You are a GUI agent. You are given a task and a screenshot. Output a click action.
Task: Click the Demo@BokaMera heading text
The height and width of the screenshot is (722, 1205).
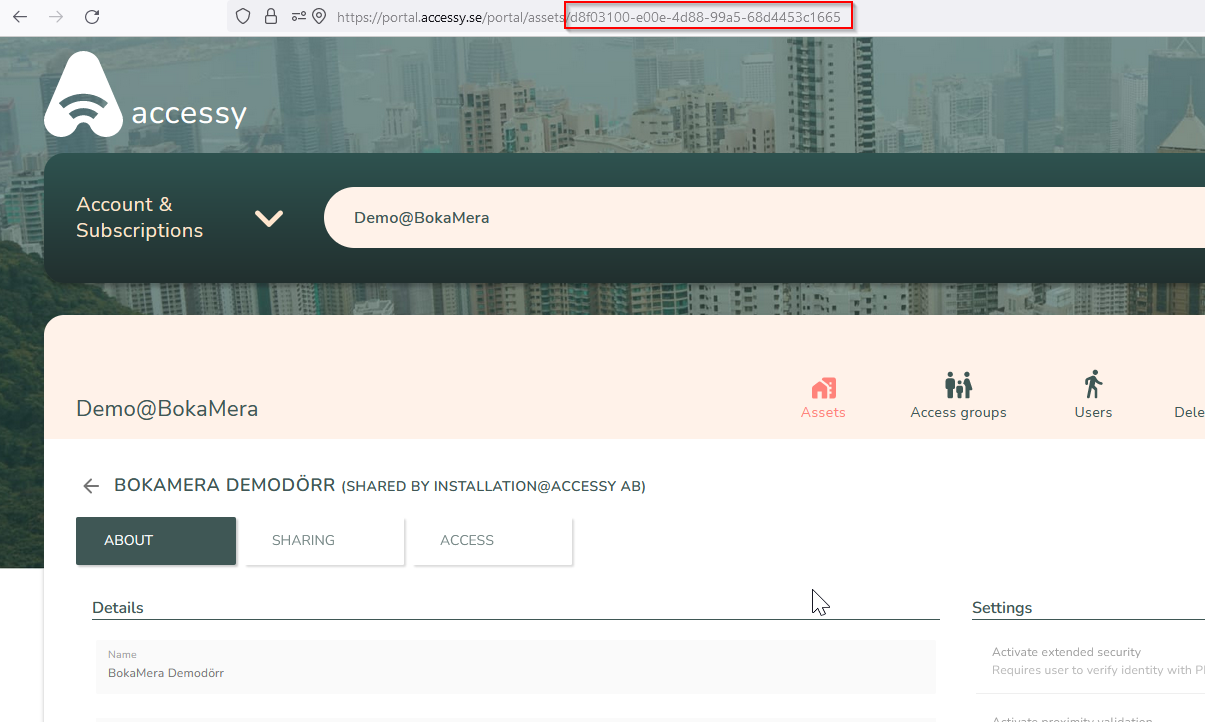(167, 408)
